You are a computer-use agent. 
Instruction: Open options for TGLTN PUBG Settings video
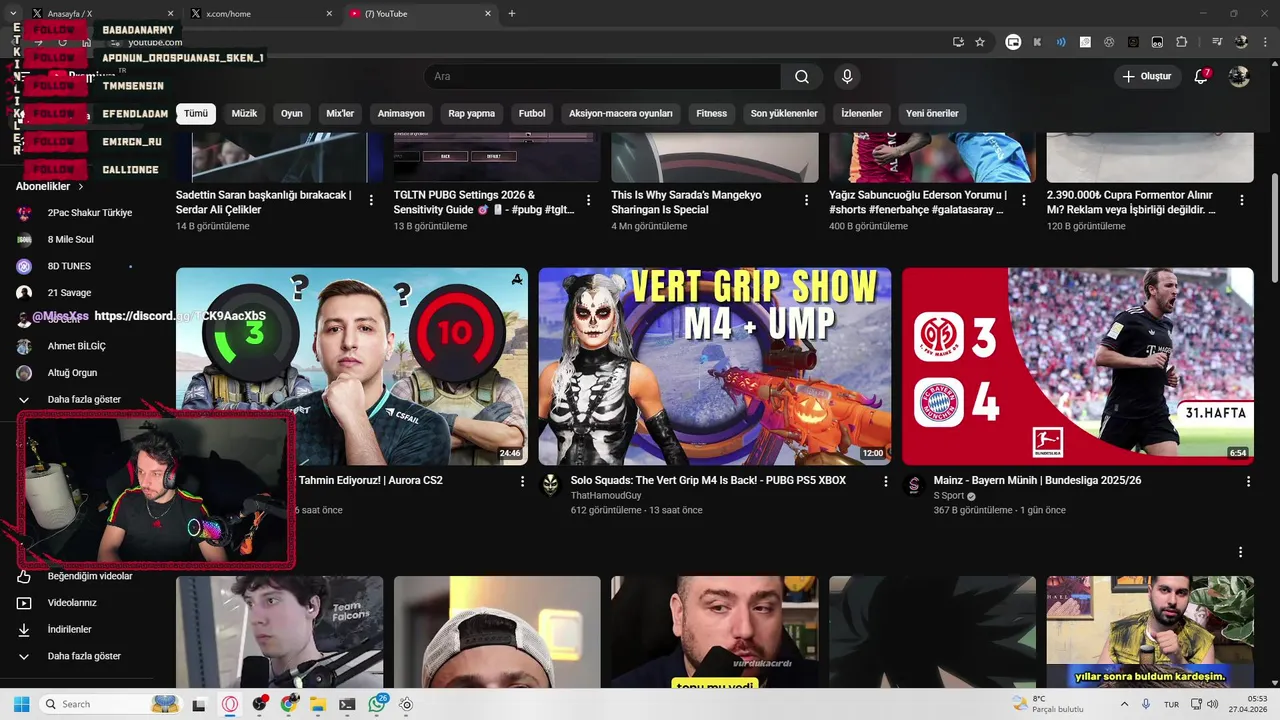click(588, 201)
